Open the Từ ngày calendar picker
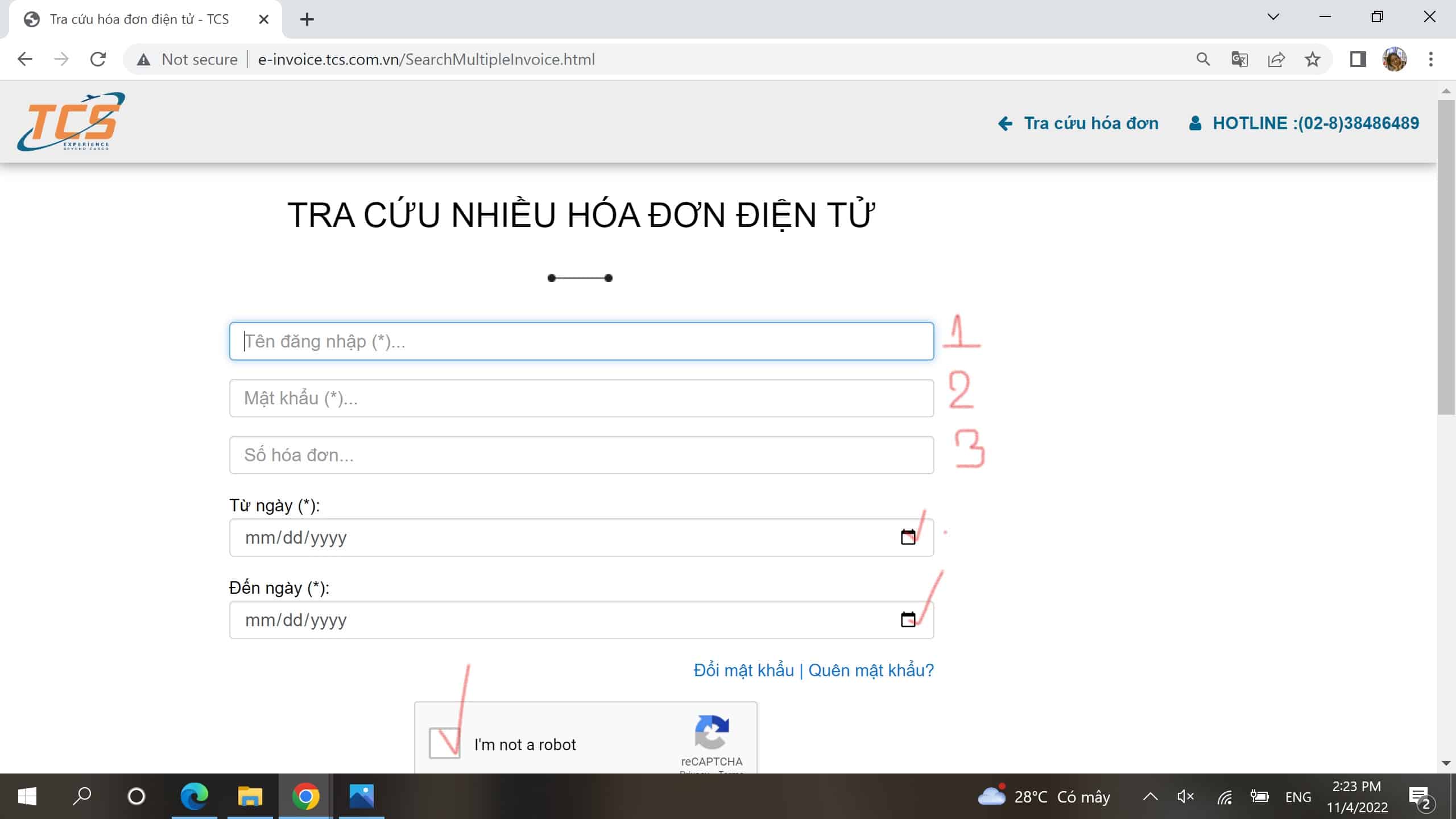1456x819 pixels. tap(908, 537)
